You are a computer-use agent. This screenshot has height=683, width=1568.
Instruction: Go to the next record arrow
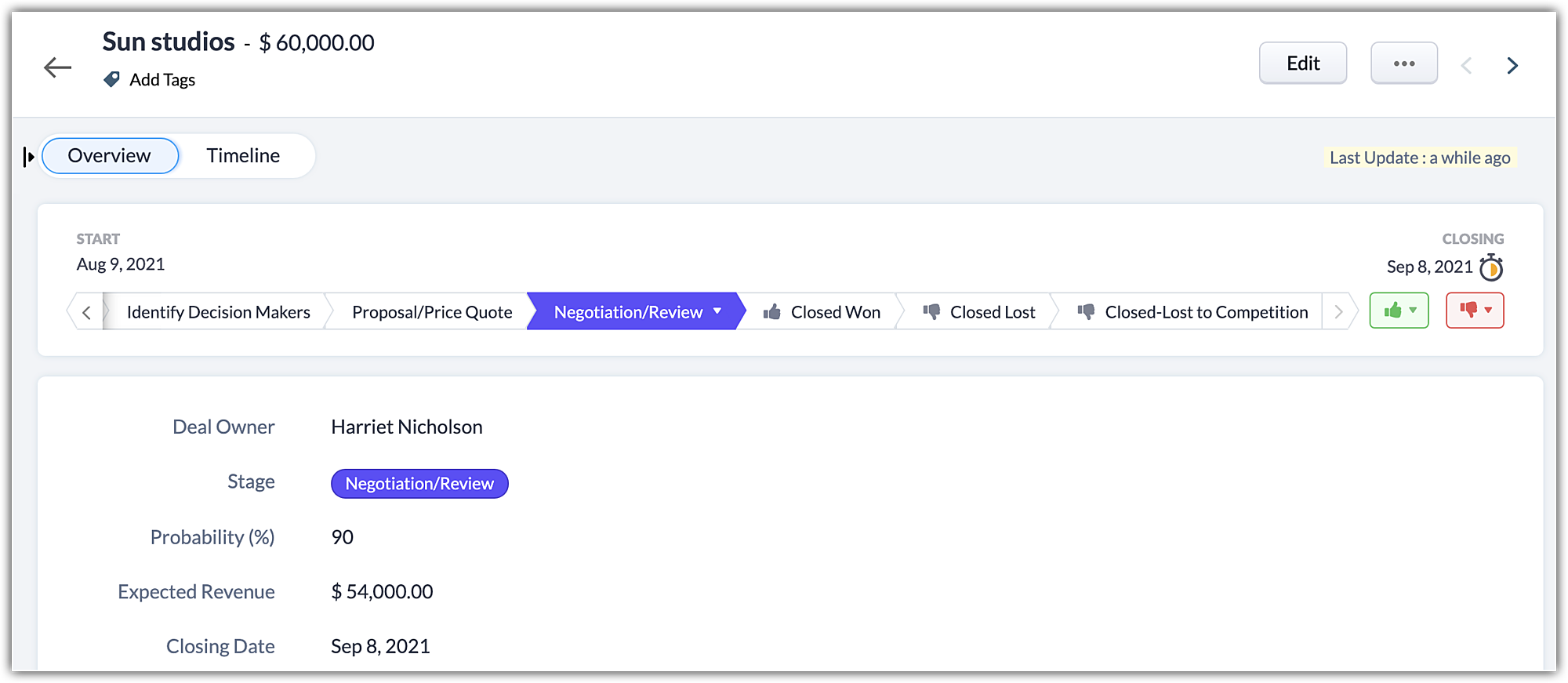1512,66
